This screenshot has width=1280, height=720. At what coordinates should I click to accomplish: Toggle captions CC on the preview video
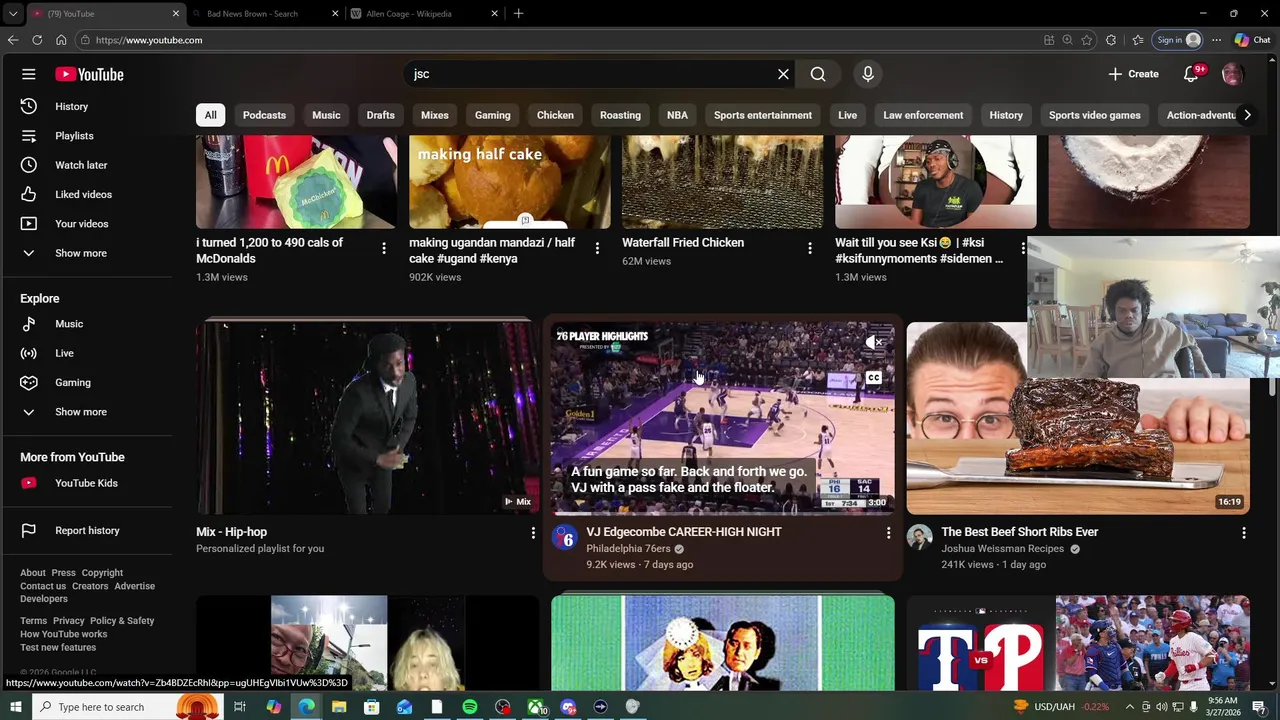pyautogui.click(x=873, y=378)
